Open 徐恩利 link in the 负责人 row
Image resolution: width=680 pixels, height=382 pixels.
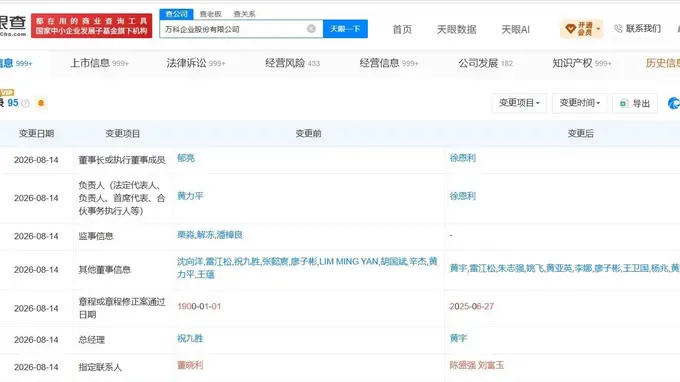coord(462,196)
